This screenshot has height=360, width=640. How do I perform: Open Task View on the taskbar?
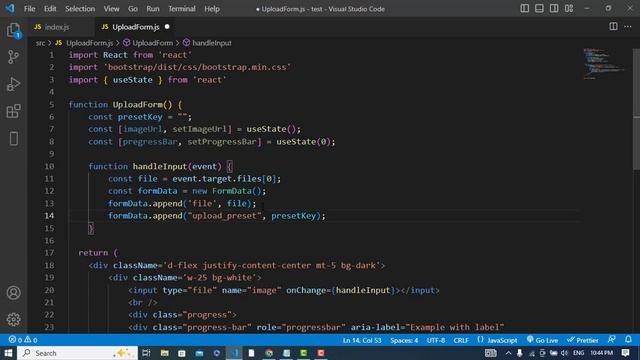(146, 353)
